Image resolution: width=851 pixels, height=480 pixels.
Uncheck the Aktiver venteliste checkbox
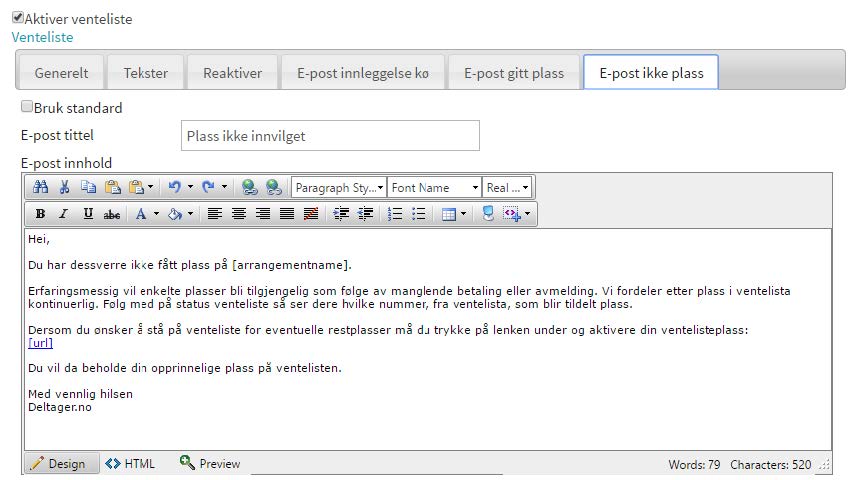pyautogui.click(x=18, y=17)
